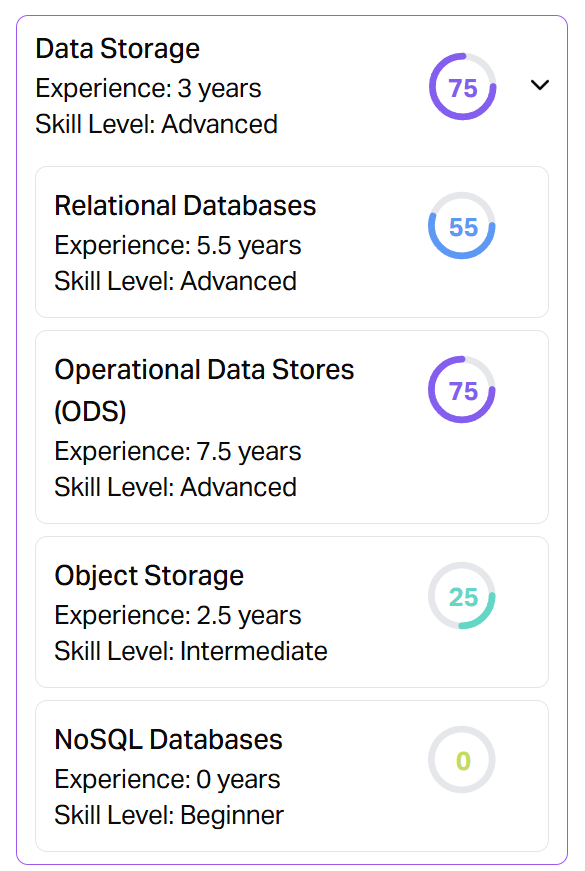This screenshot has width=585, height=871.
Task: Click 'Skill Level: Advanced' under Data Storage
Action: [x=156, y=124]
